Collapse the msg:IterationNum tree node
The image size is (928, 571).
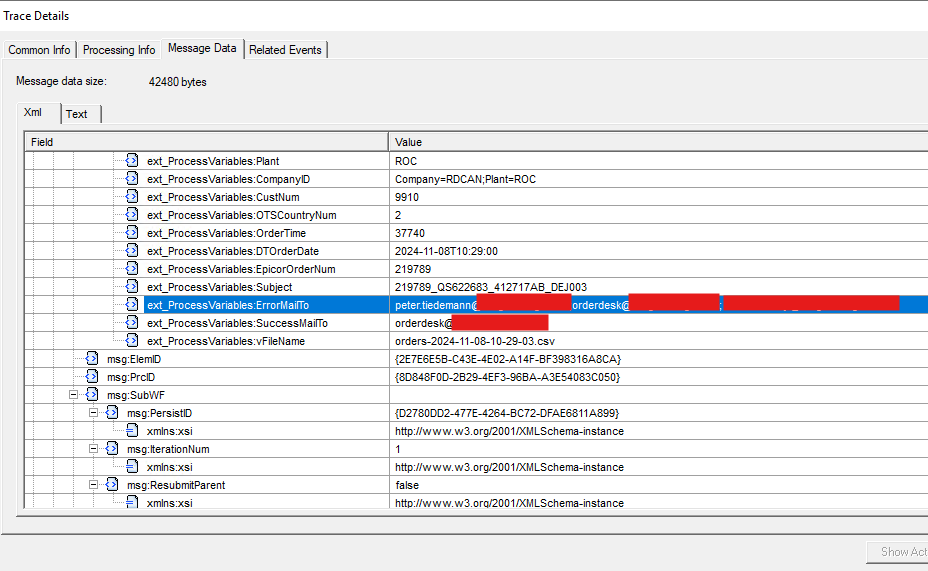pos(94,449)
